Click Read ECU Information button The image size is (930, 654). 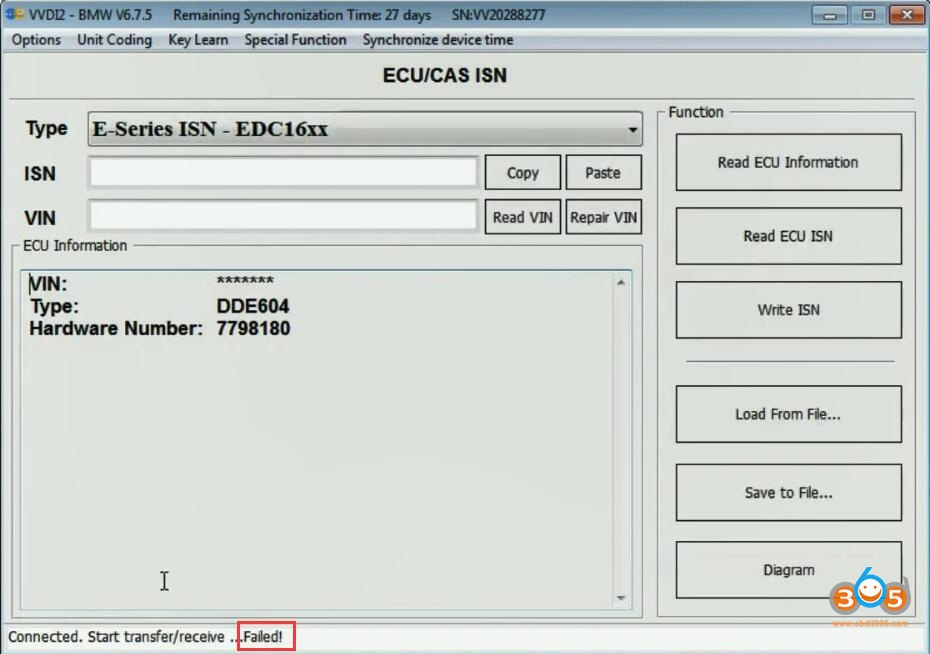(788, 162)
